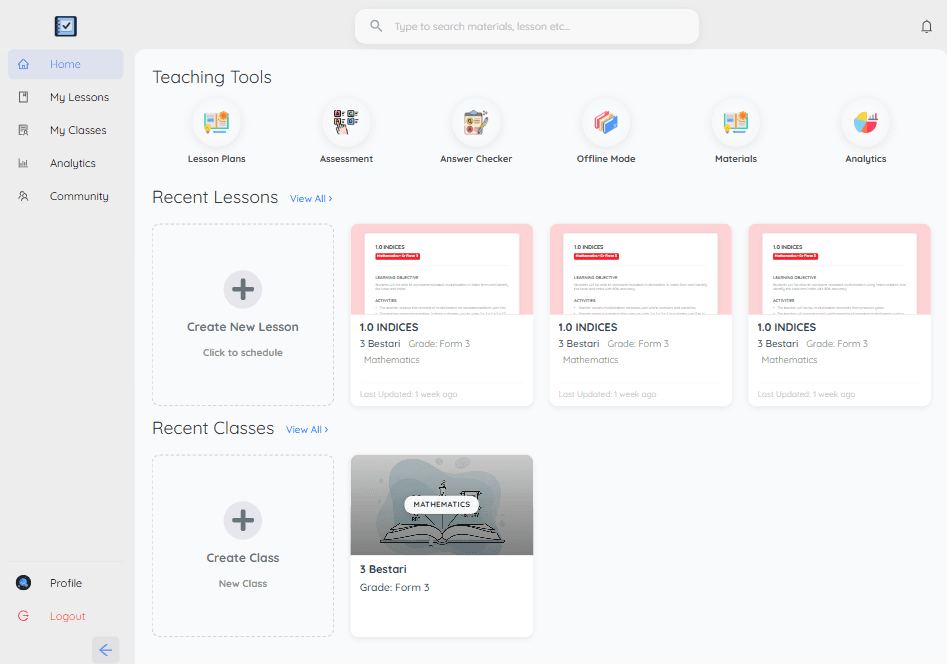
Task: Open Profile from the sidebar avatar icon
Action: tap(23, 582)
